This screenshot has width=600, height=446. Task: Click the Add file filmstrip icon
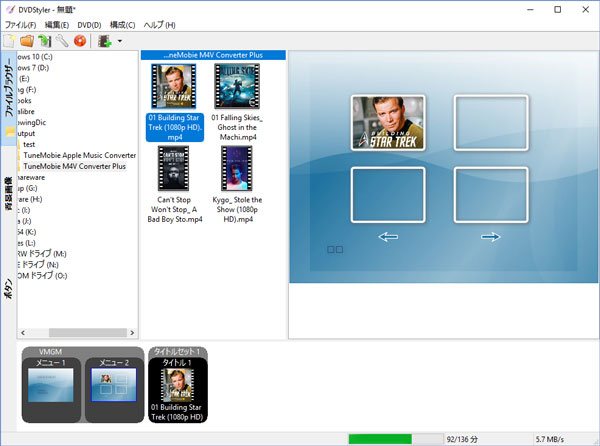(x=104, y=41)
